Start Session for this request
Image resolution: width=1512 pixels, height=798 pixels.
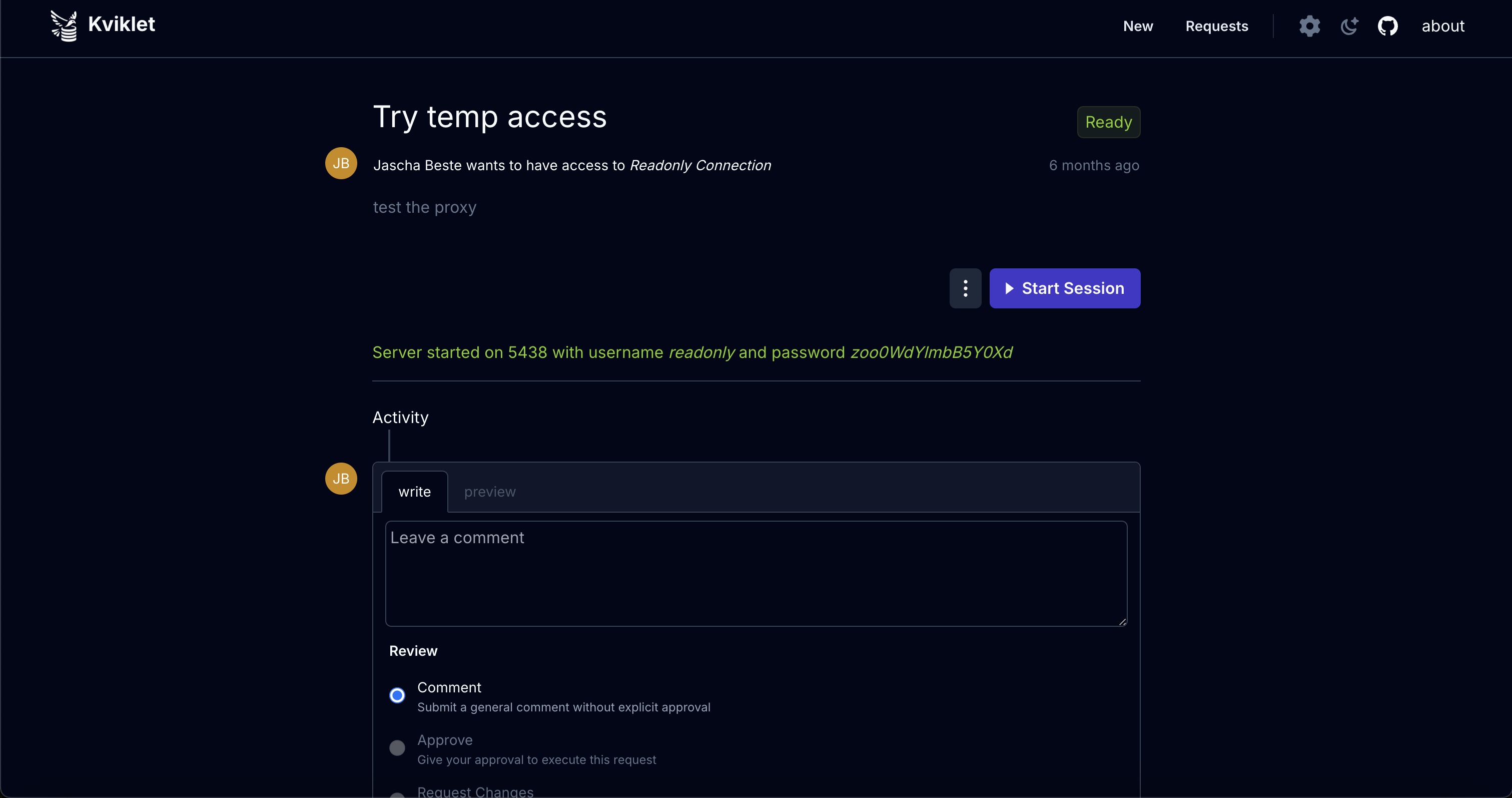point(1064,288)
